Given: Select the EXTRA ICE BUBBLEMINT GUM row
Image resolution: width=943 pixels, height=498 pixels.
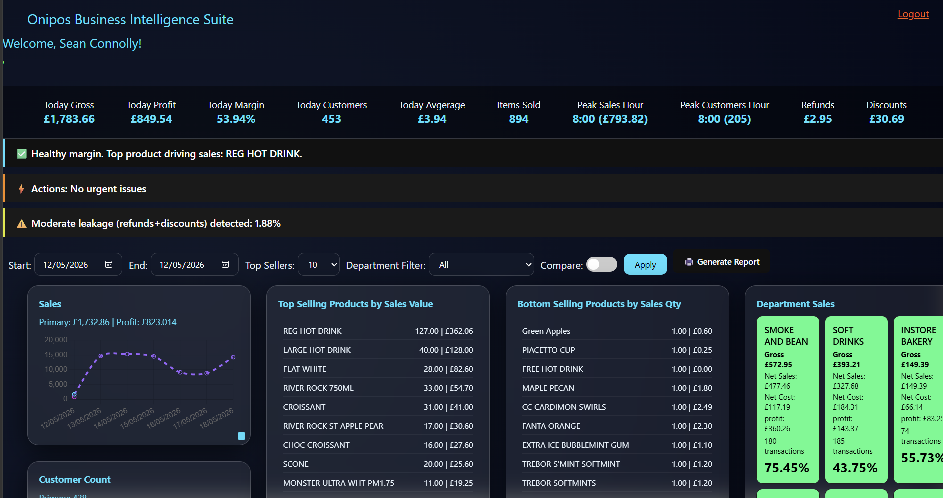Looking at the screenshot, I should (617, 445).
